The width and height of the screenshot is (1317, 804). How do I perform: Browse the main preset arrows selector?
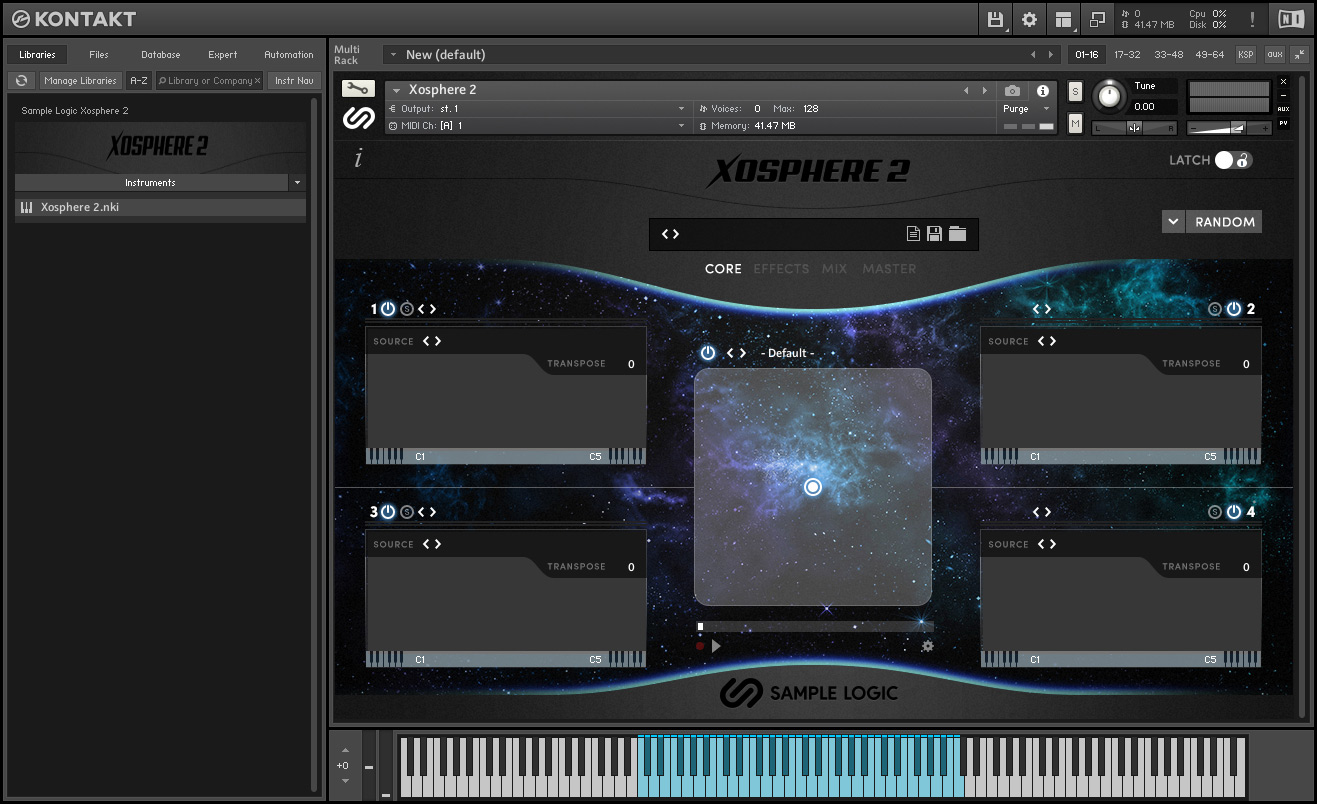pyautogui.click(x=670, y=234)
